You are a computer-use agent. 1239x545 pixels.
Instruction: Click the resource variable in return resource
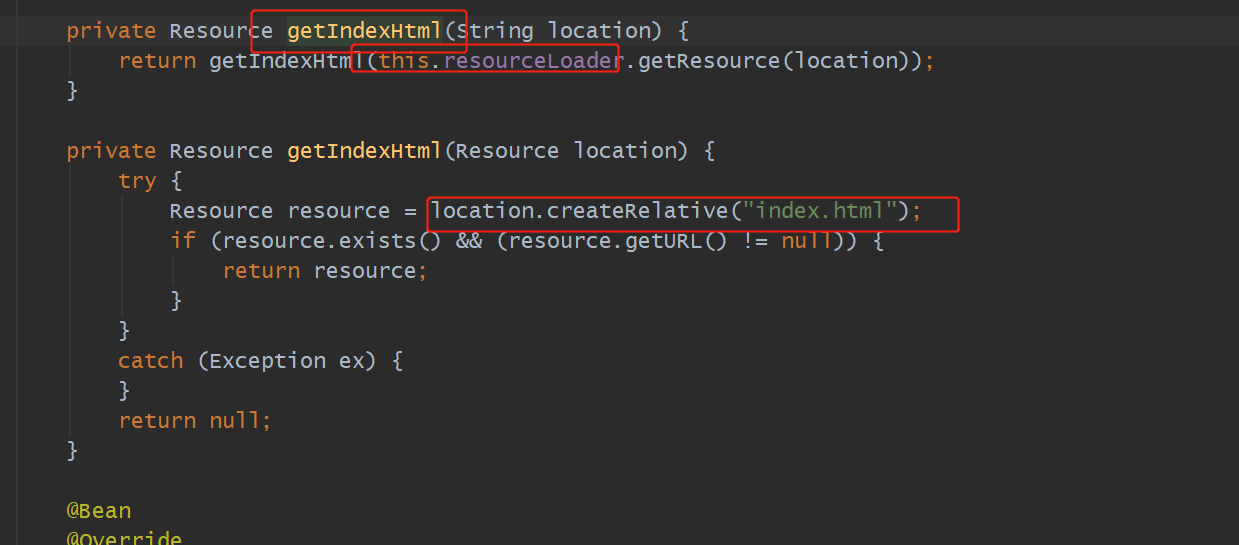(x=365, y=271)
